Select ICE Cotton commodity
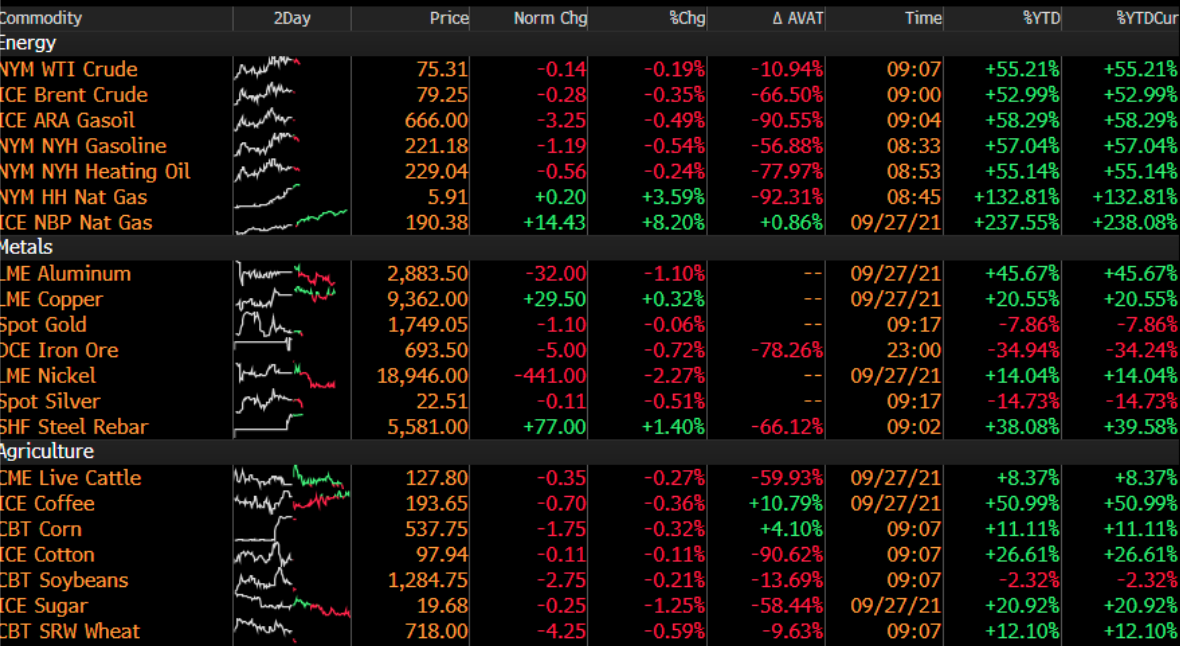1180x646 pixels. tap(47, 555)
